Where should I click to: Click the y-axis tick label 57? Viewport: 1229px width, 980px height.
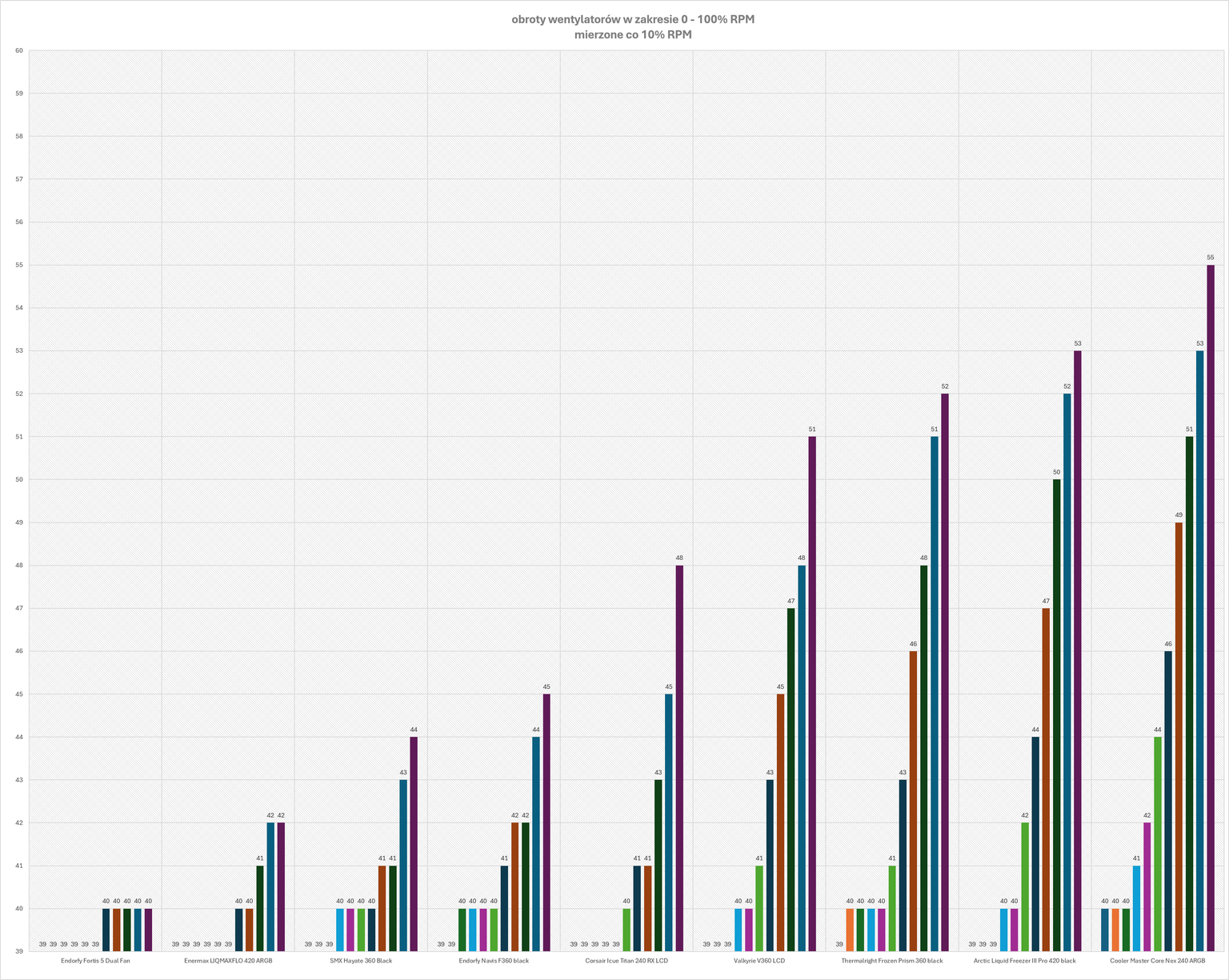19,179
